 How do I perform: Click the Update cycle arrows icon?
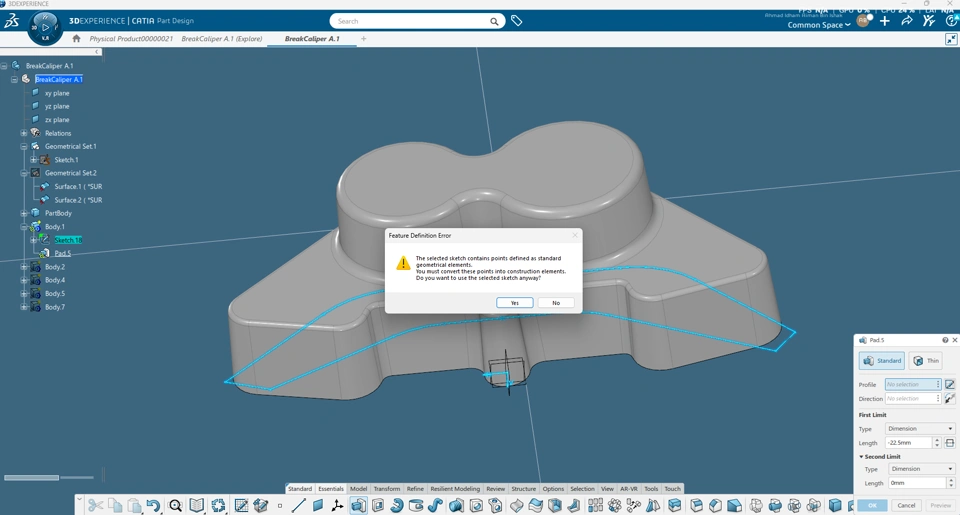coord(219,505)
